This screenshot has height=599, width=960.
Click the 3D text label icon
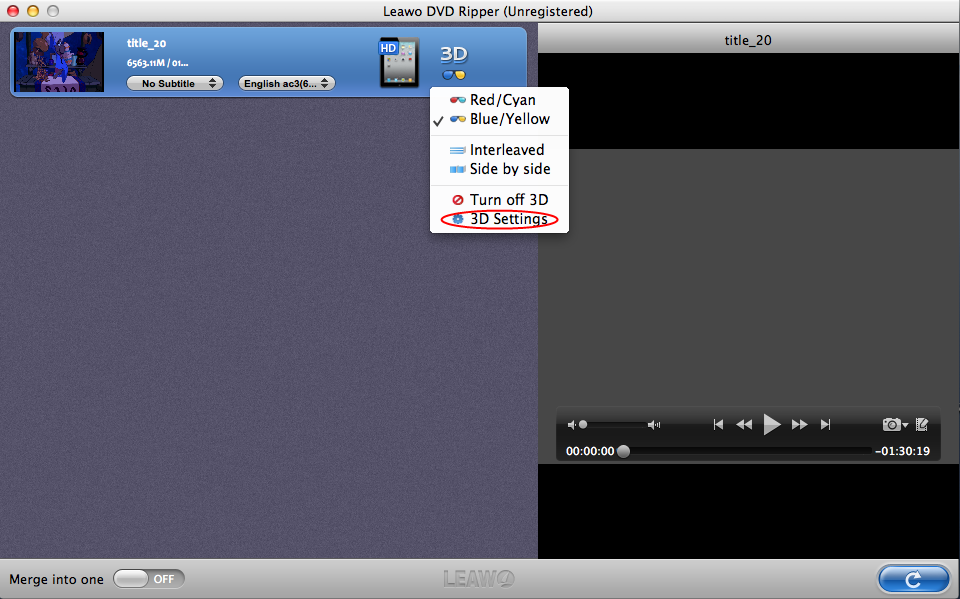454,55
